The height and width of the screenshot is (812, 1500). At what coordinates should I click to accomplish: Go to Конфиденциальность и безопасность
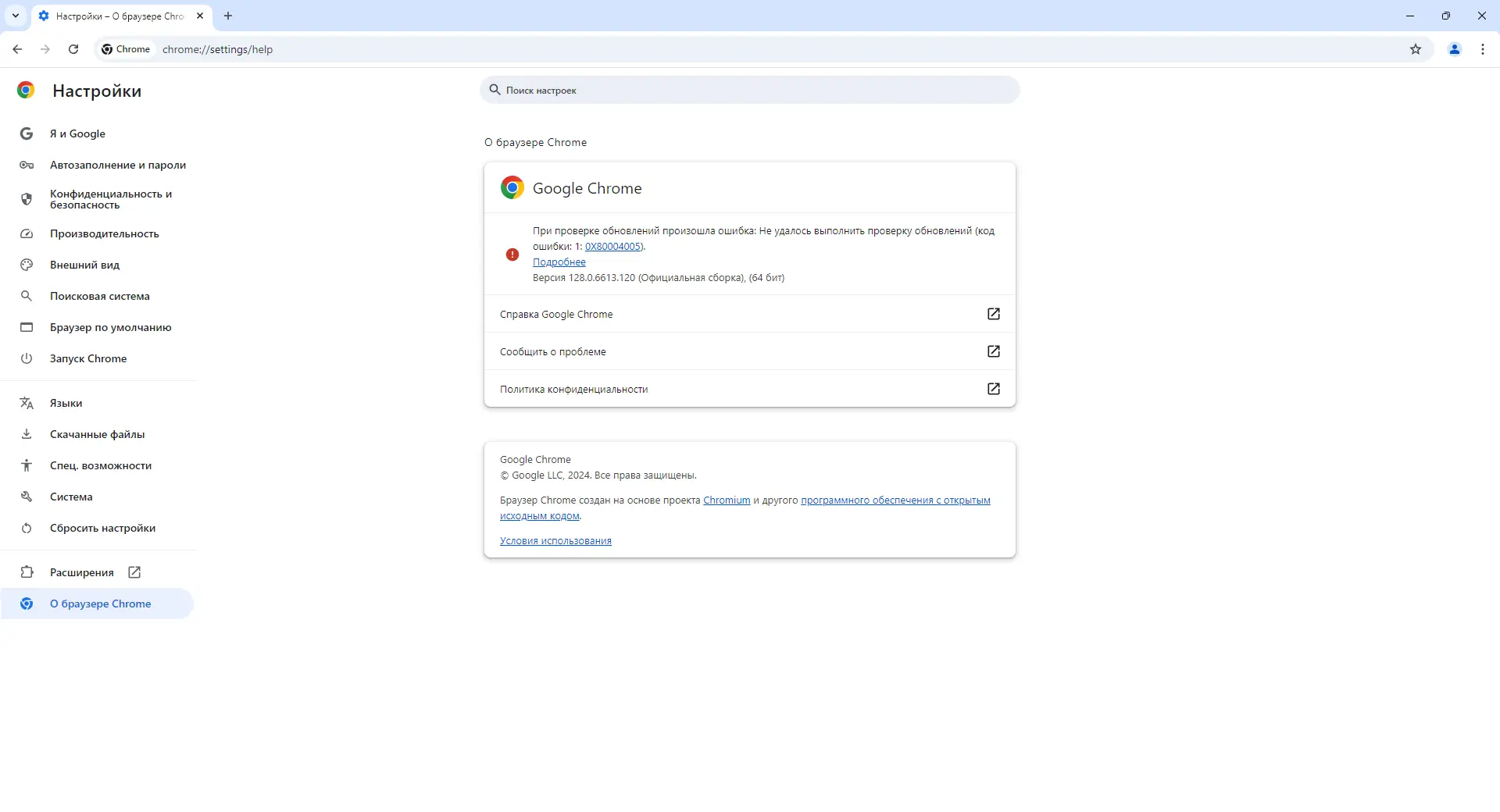(x=98, y=199)
